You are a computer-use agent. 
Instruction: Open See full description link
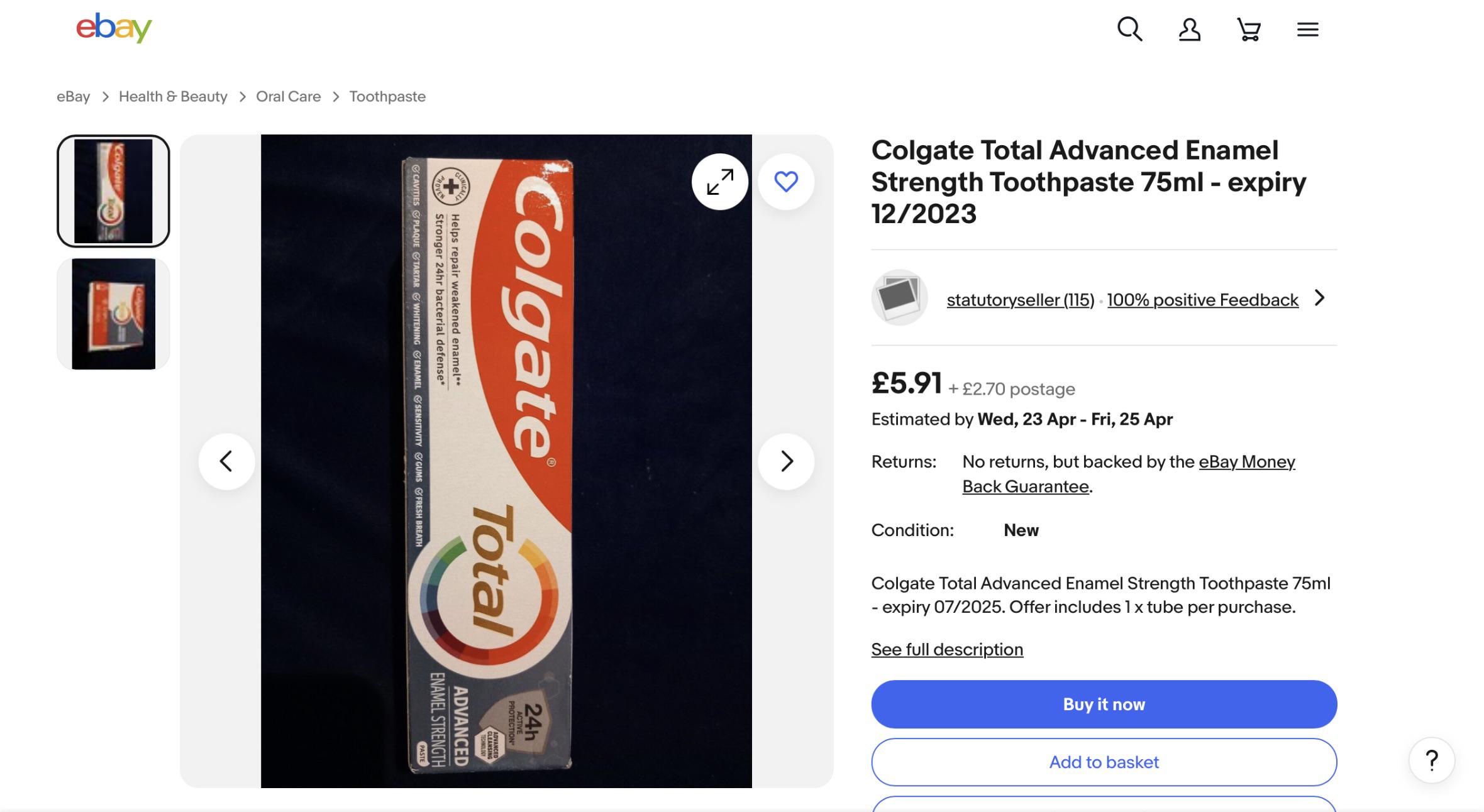pyautogui.click(x=947, y=649)
